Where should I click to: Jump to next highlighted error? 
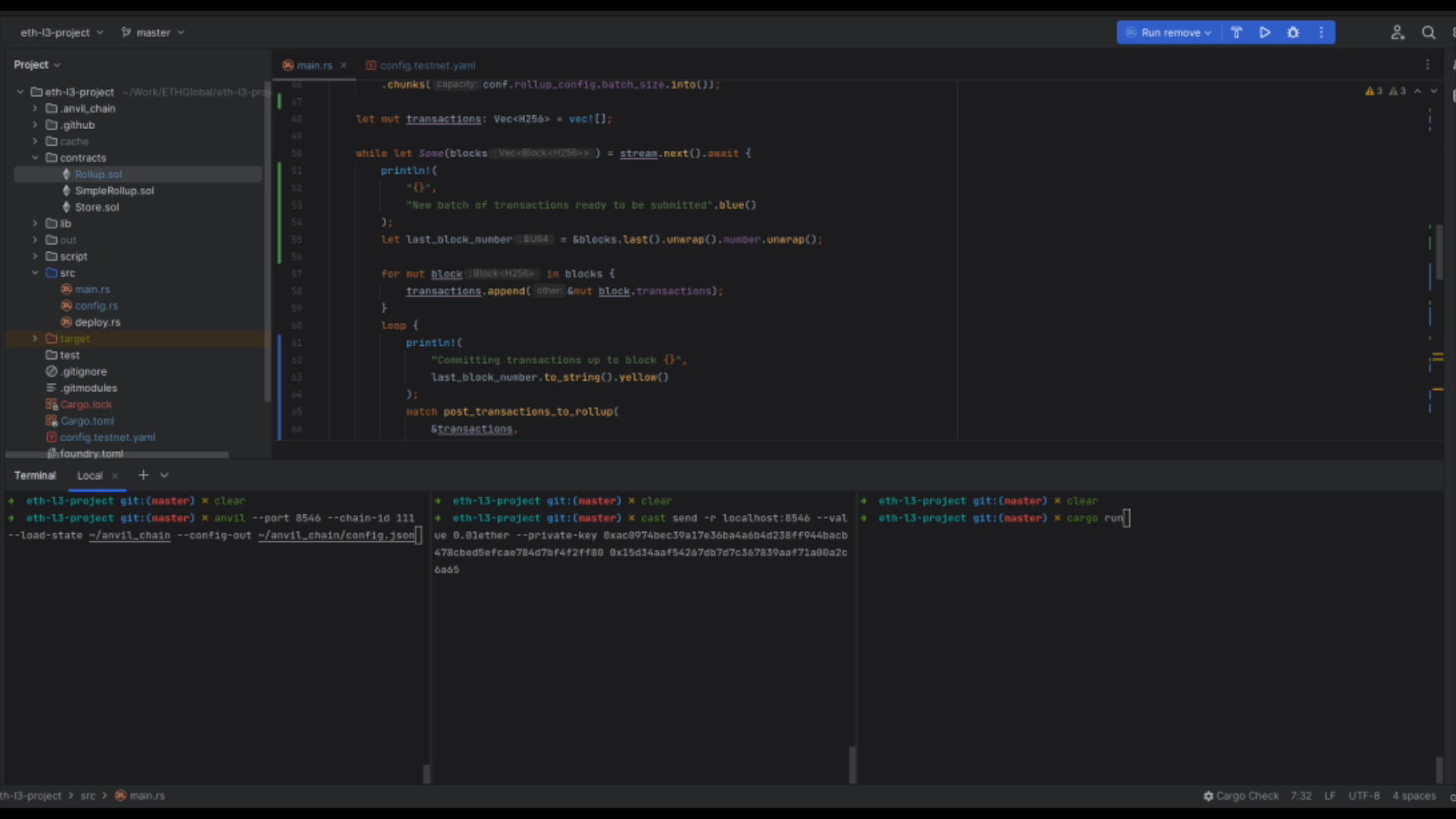(1434, 91)
